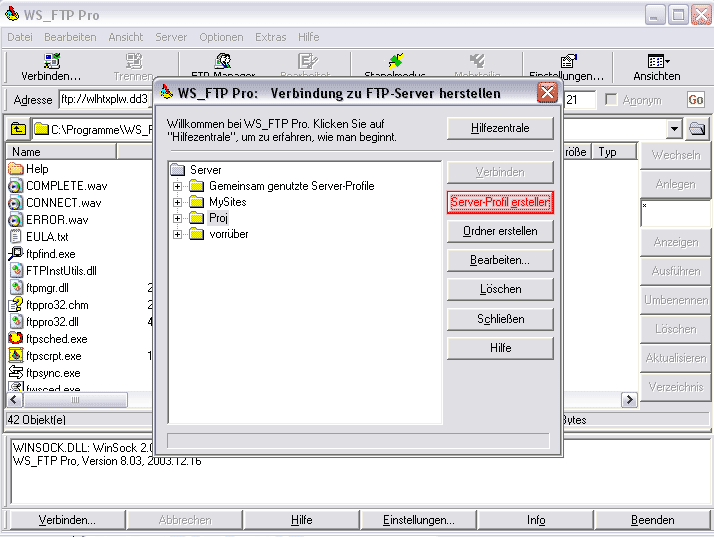Image resolution: width=714 pixels, height=537 pixels.
Task: Click the Beenden button in bottom bar
Action: tap(653, 520)
